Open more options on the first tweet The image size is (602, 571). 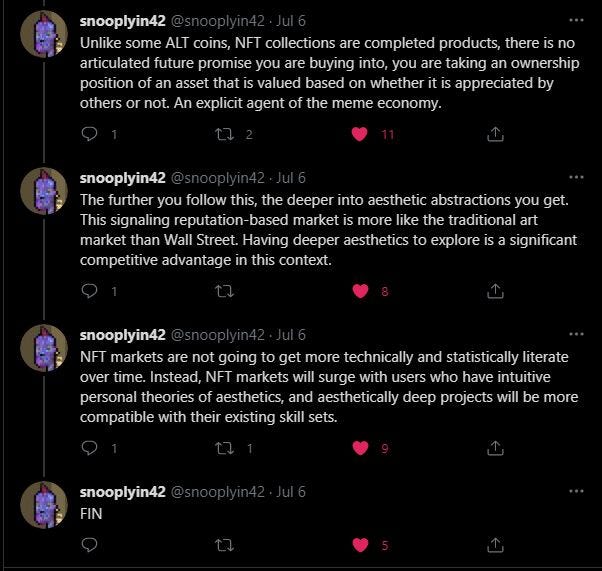[575, 20]
